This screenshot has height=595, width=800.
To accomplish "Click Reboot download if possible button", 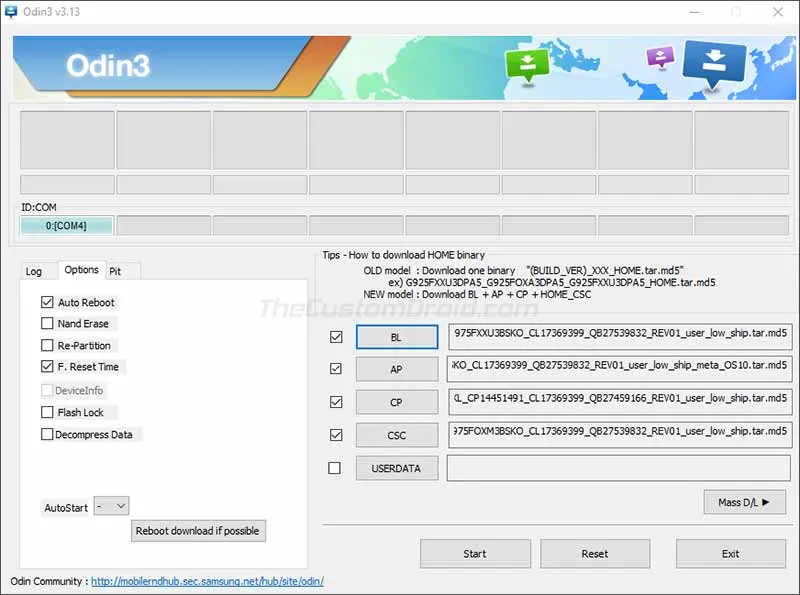I will click(x=199, y=530).
